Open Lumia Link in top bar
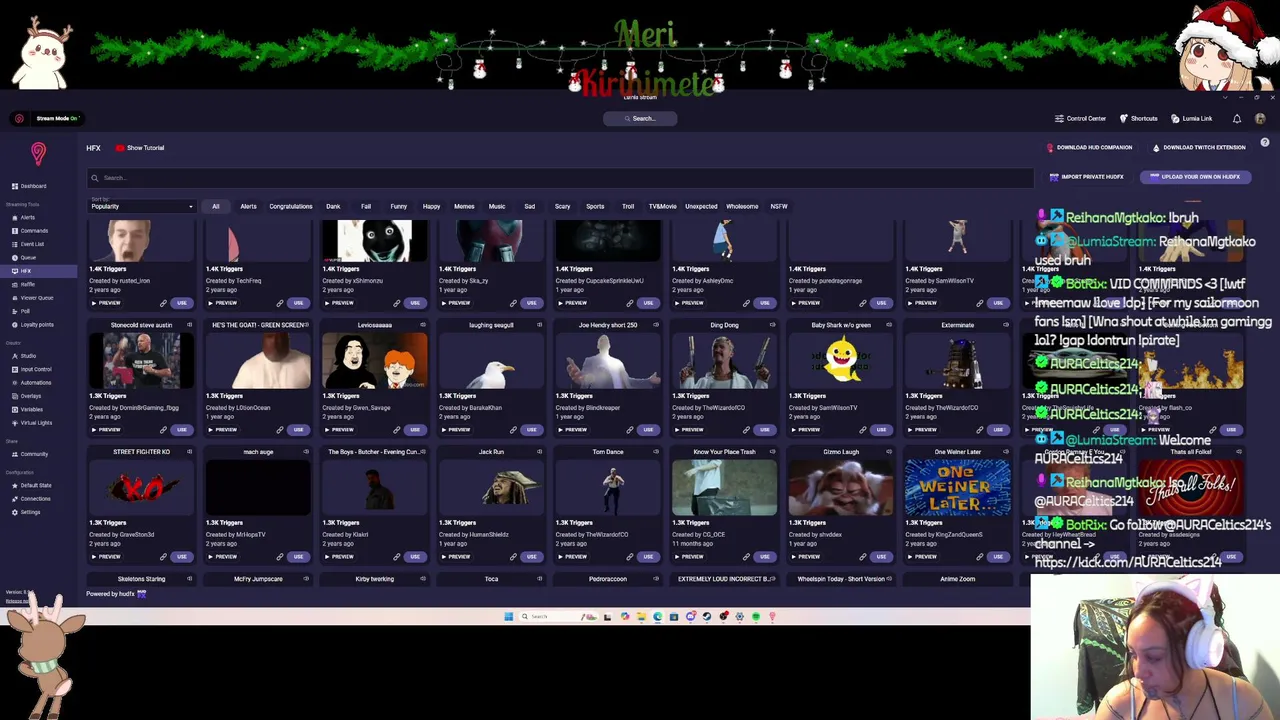This screenshot has width=1280, height=720. 1192,118
